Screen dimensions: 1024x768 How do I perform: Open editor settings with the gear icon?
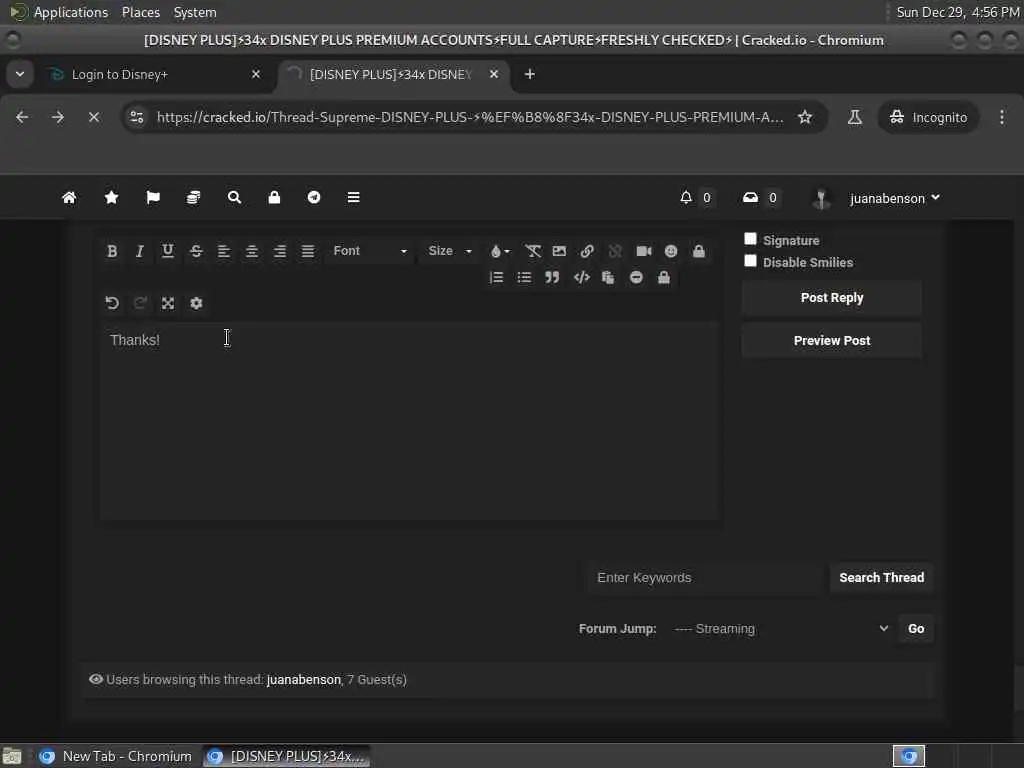196,303
